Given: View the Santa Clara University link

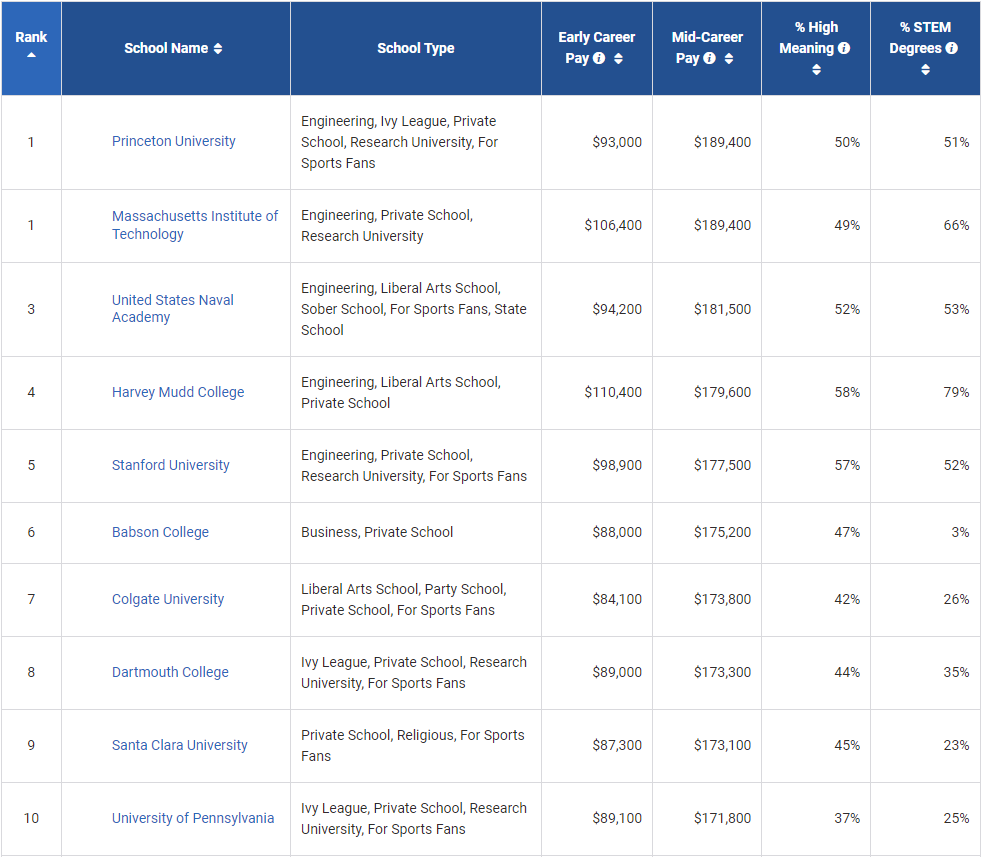Looking at the screenshot, I should click(180, 746).
